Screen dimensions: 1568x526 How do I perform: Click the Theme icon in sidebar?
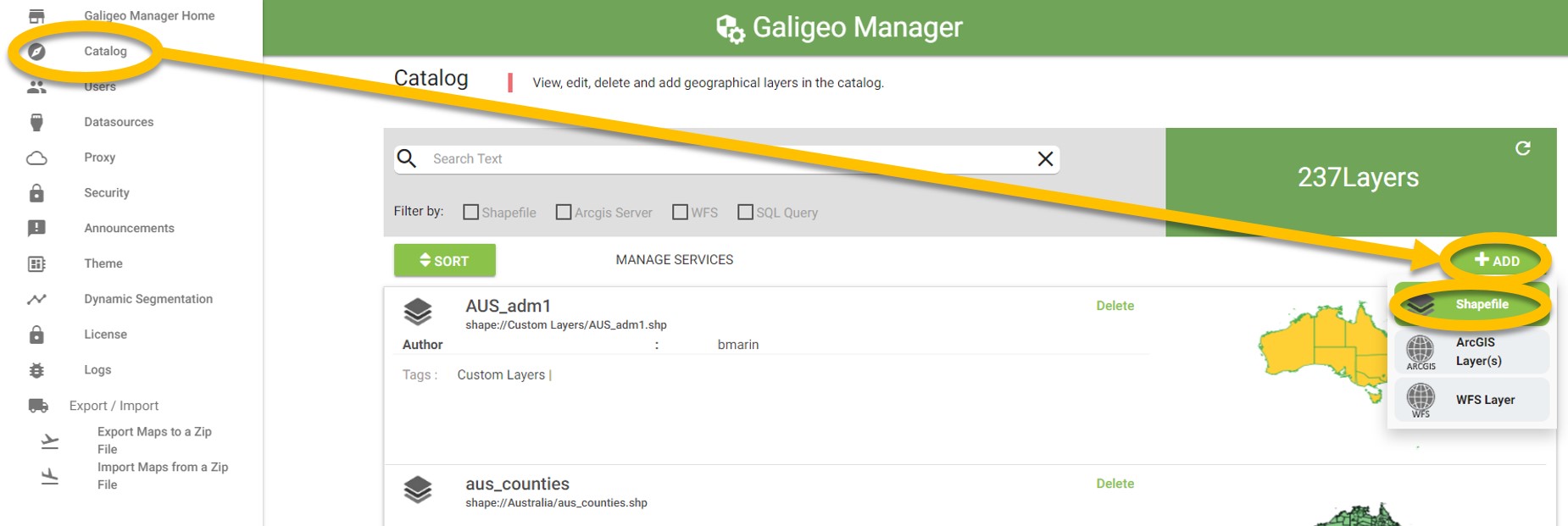[36, 264]
